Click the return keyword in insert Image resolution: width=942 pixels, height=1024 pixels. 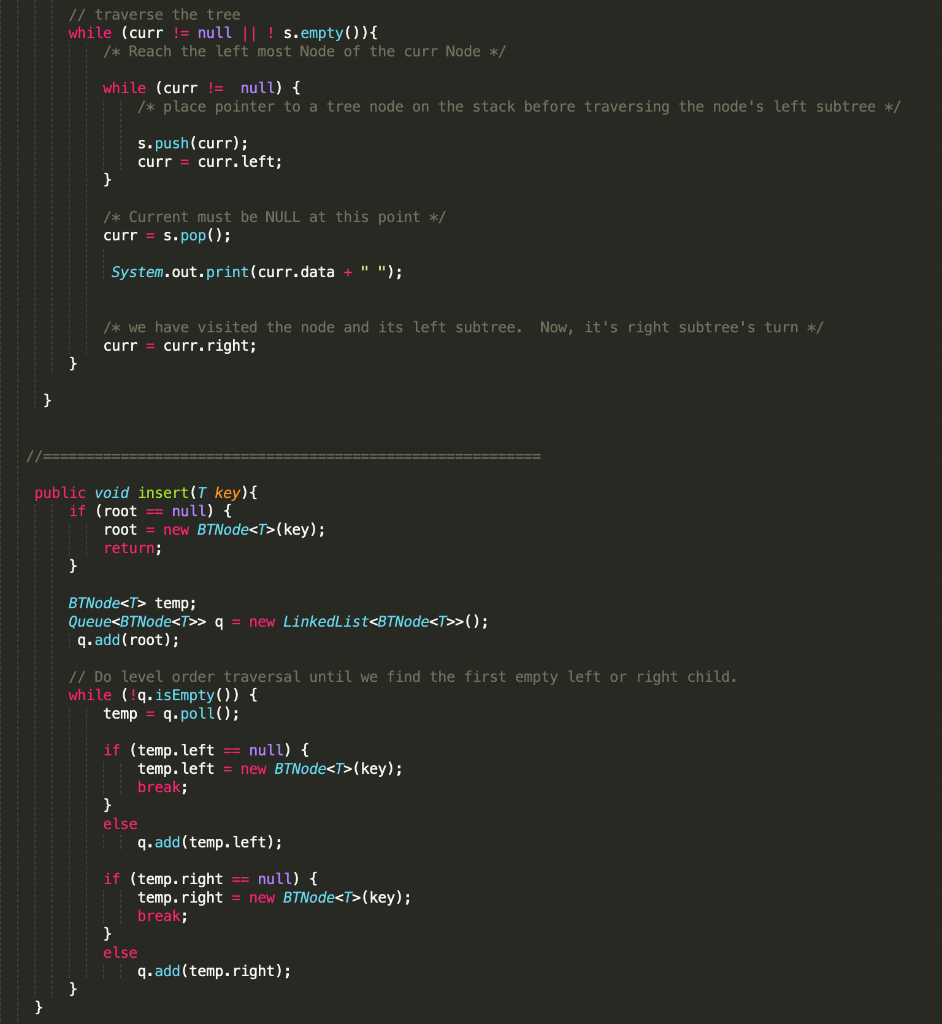pyautogui.click(x=128, y=547)
